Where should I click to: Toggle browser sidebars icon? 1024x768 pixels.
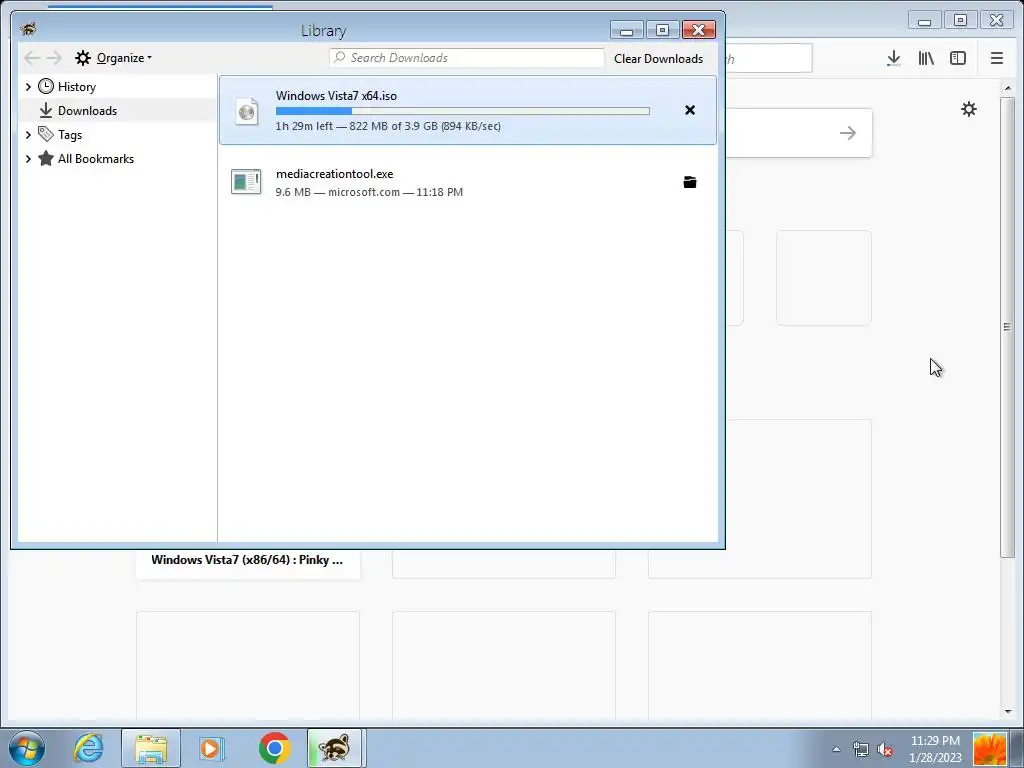958,58
